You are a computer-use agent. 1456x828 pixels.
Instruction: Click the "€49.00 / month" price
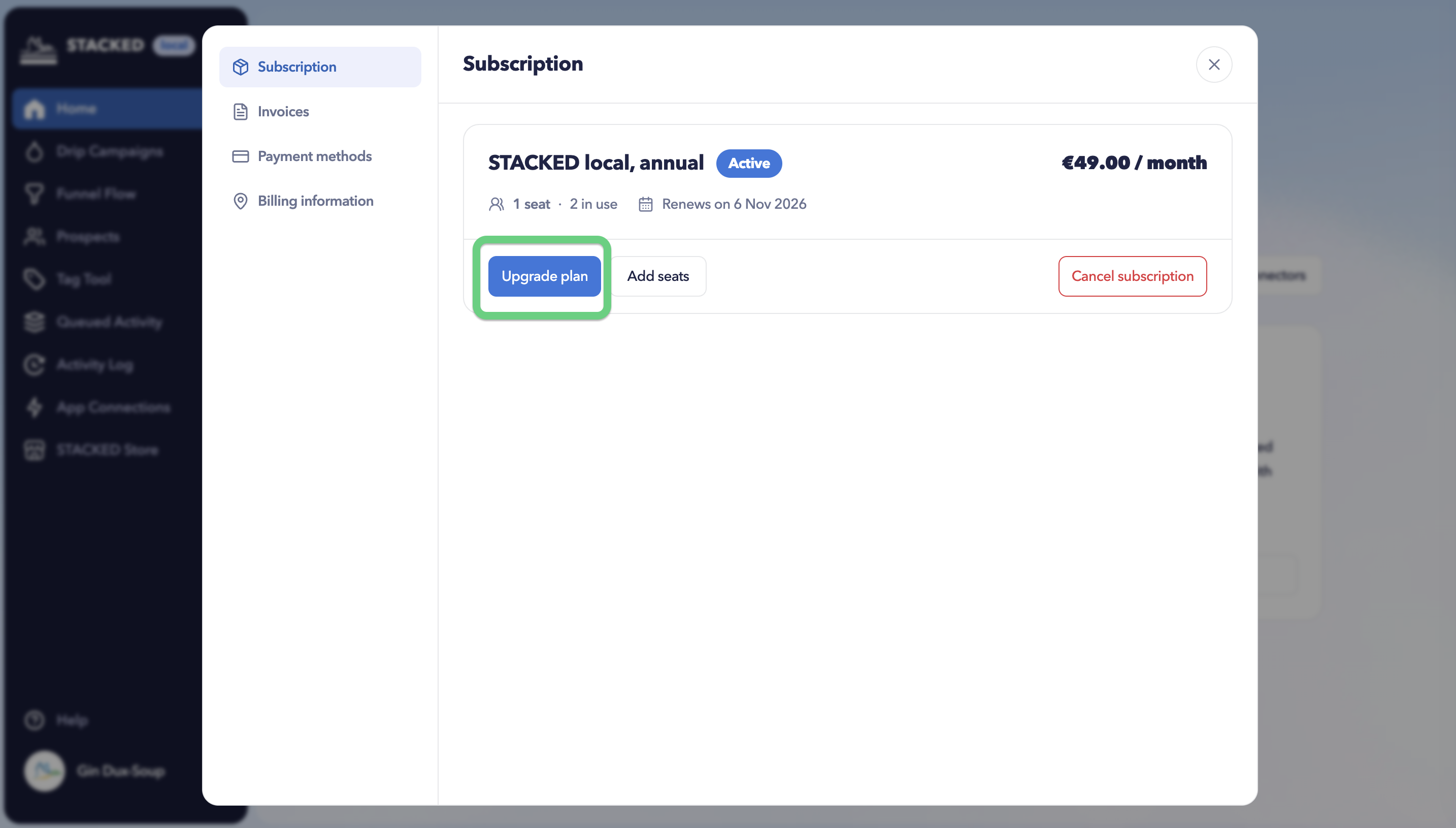click(x=1134, y=163)
